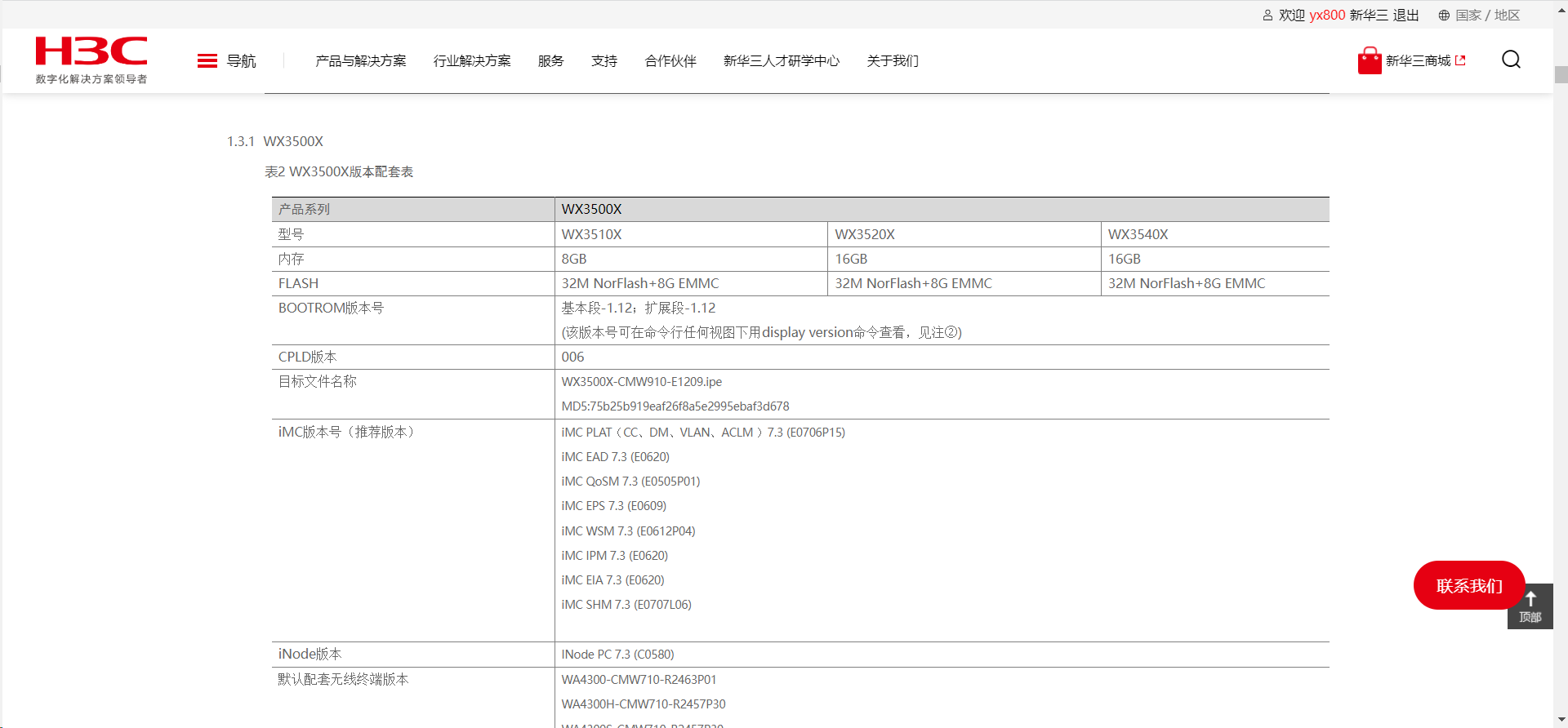
Task: Click the 联系我们 red button
Action: click(1469, 585)
